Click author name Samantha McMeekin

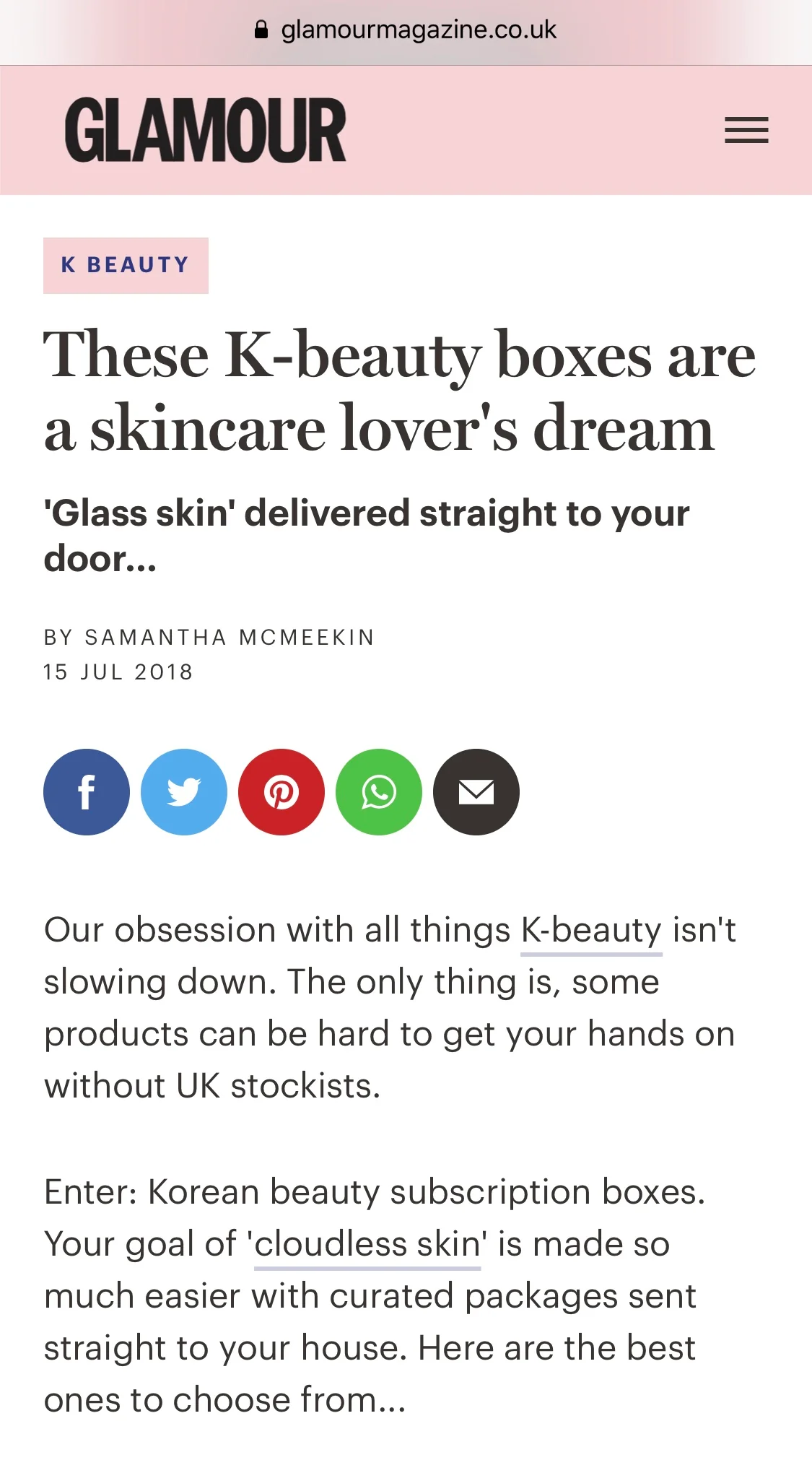230,637
